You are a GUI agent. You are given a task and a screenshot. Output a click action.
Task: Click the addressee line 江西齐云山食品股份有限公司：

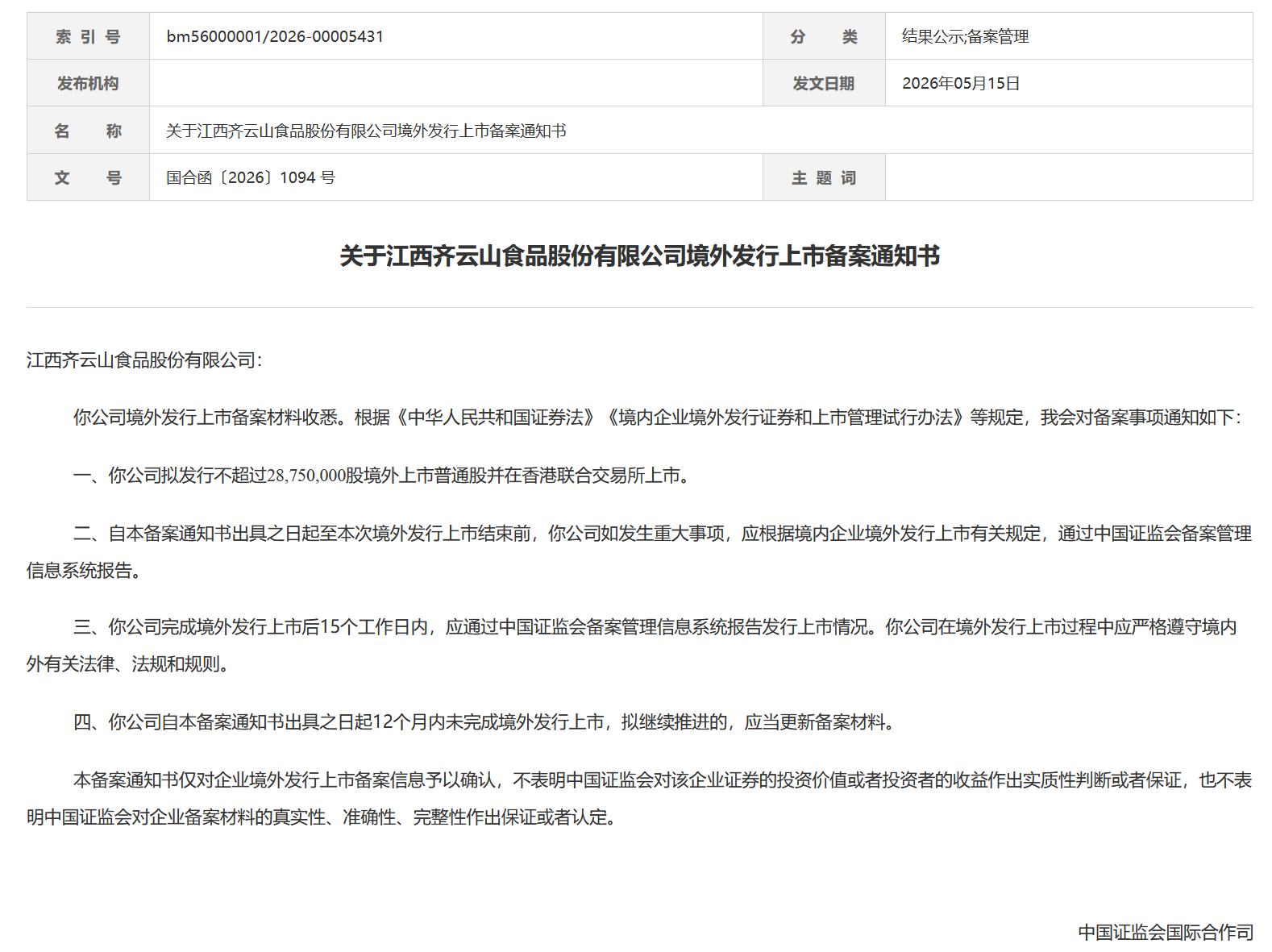point(144,360)
